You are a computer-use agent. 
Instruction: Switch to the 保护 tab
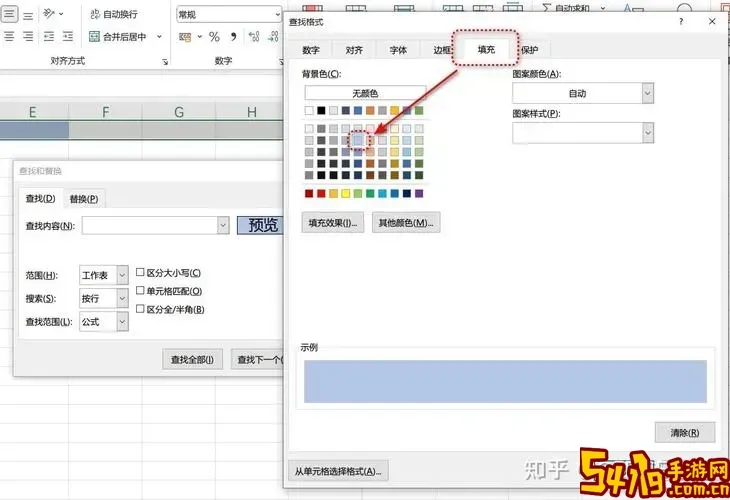pyautogui.click(x=529, y=50)
